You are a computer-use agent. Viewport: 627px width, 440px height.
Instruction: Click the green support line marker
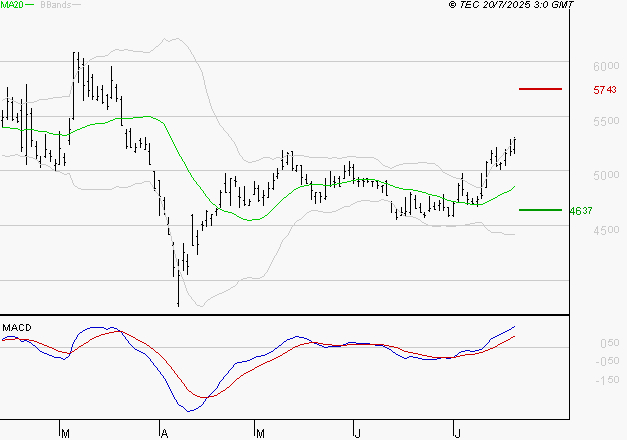[540, 210]
